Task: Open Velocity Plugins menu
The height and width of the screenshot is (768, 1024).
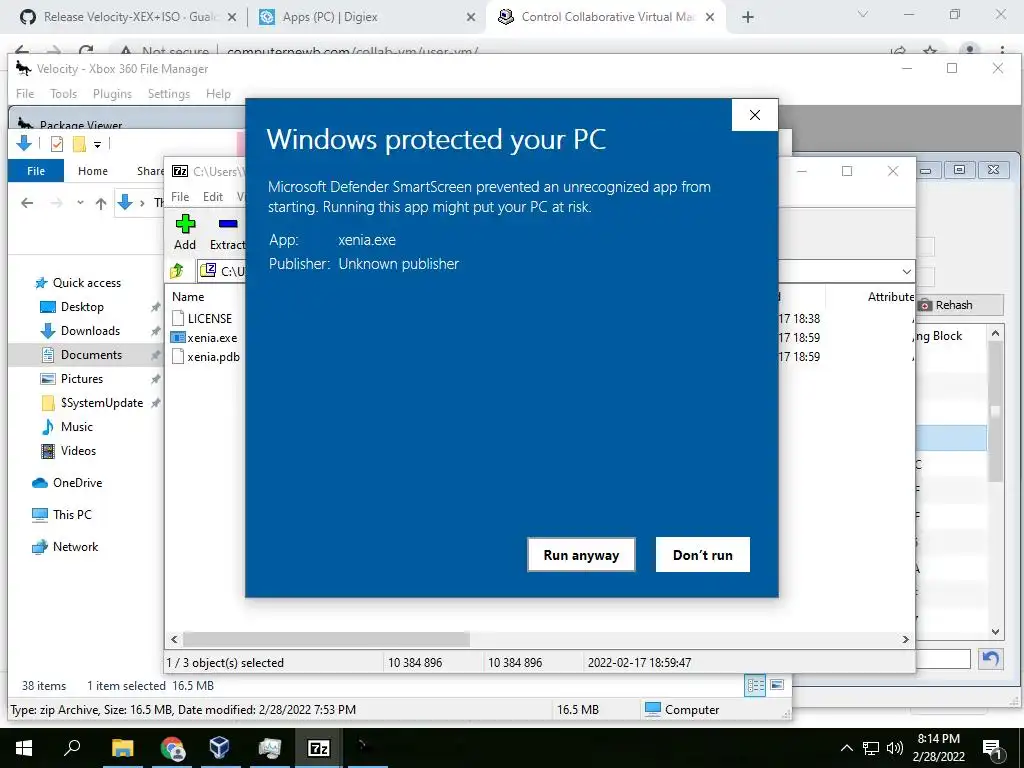Action: point(112,94)
